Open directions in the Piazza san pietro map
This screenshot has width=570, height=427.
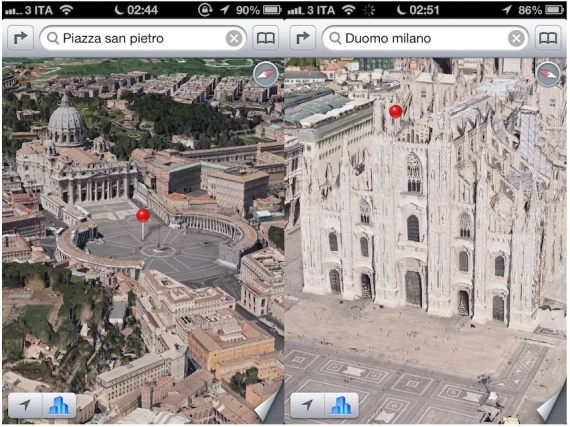tap(20, 38)
